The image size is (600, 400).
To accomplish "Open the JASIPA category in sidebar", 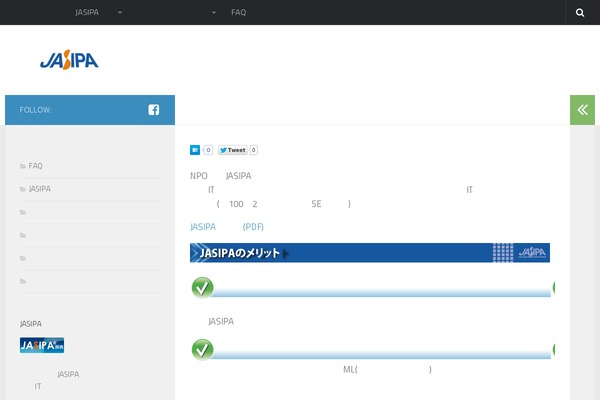I will (x=39, y=189).
